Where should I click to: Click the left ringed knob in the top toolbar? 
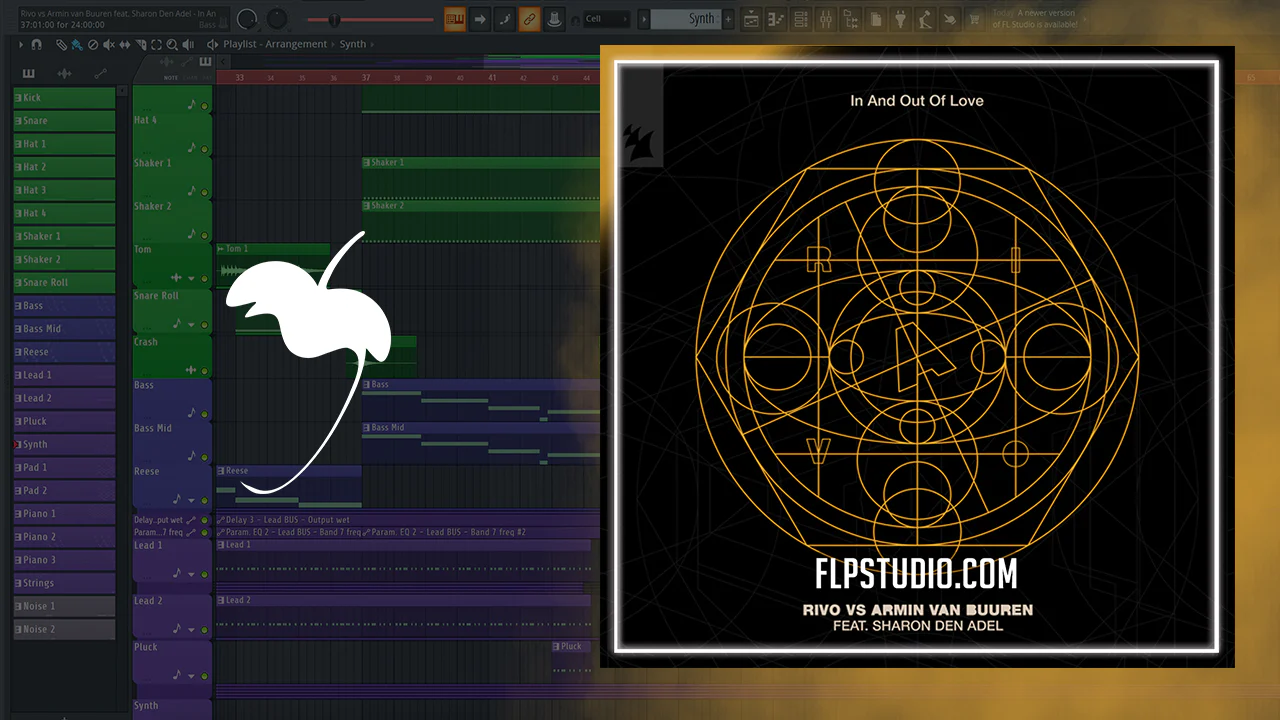247,19
